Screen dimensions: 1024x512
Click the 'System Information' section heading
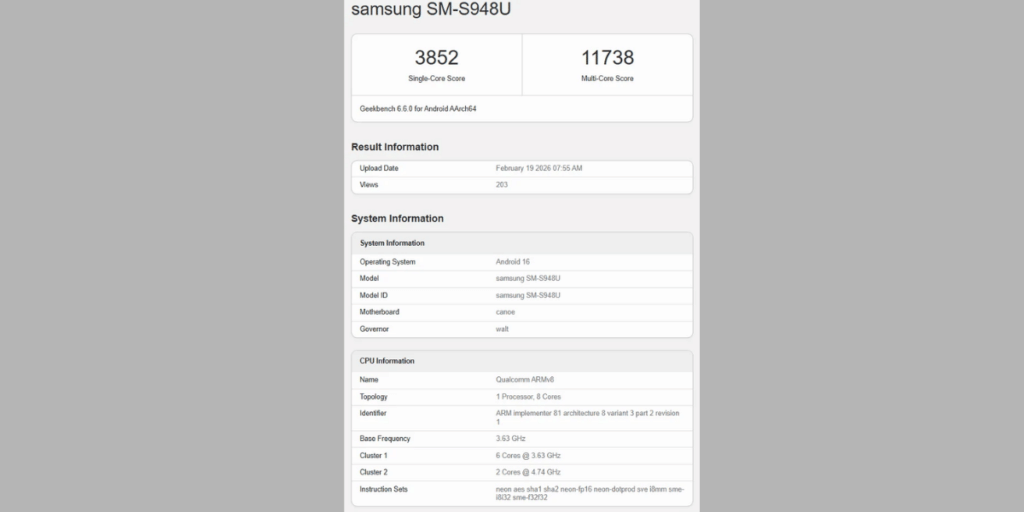click(397, 219)
